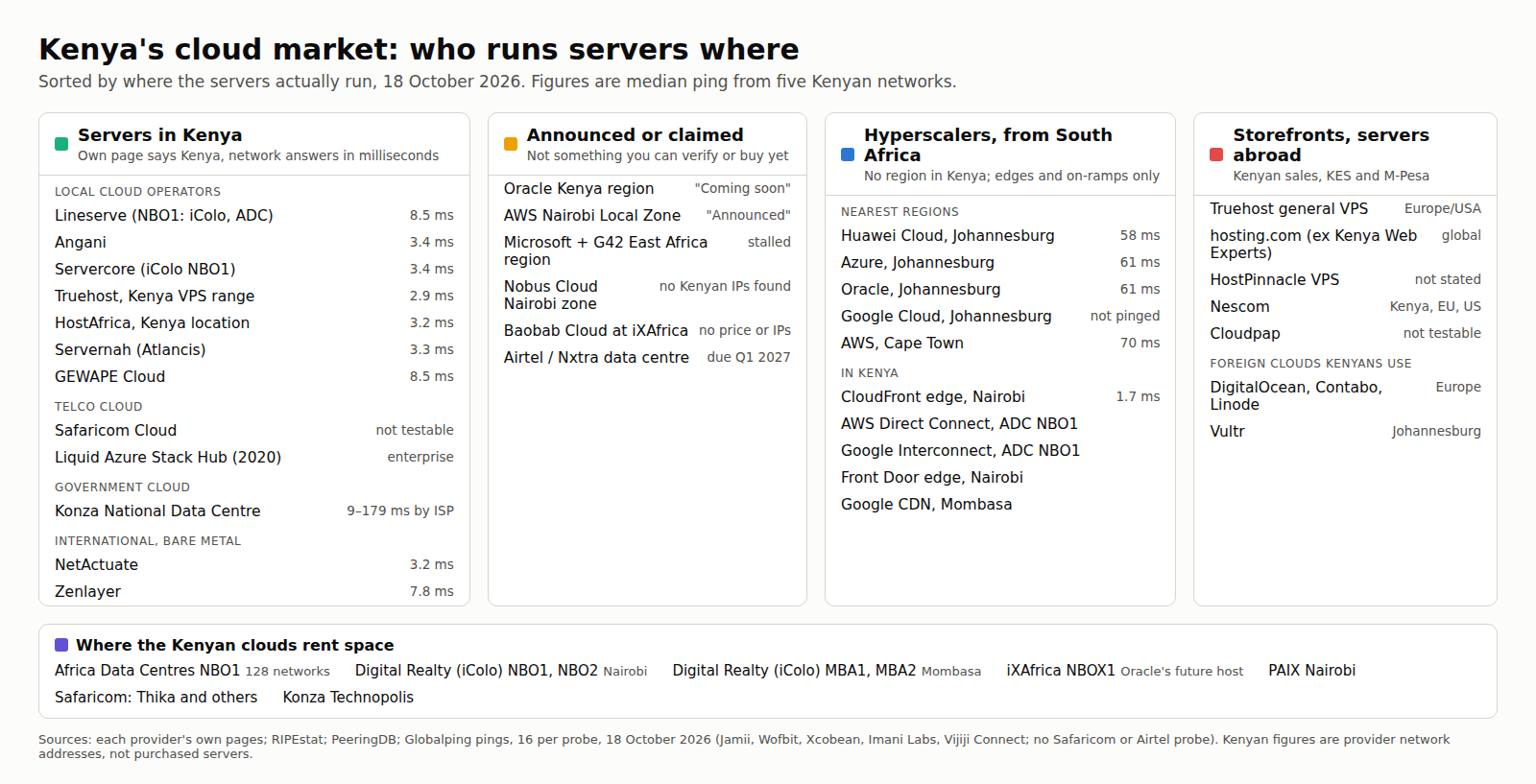
Task: Click the purple square beside Where the Kenyan clouds
Action: click(61, 645)
